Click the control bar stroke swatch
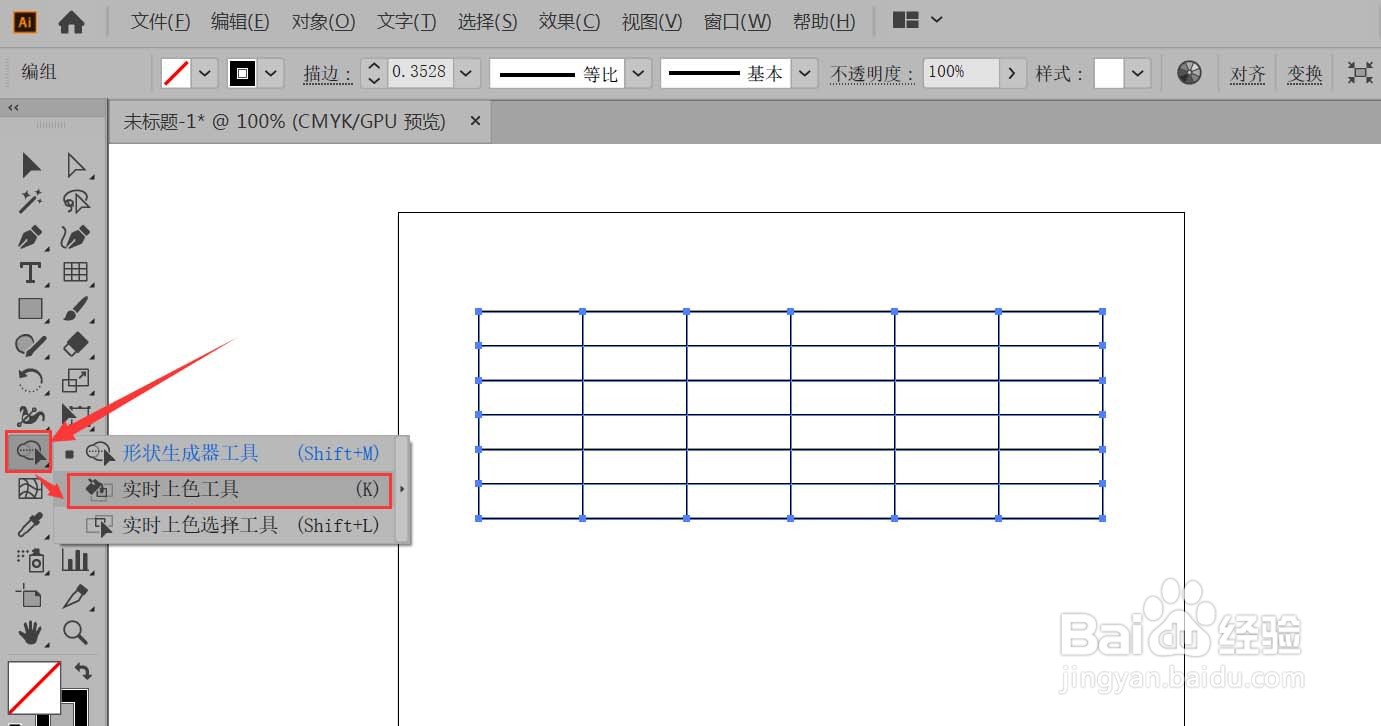The height and width of the screenshot is (726, 1381). coord(242,73)
